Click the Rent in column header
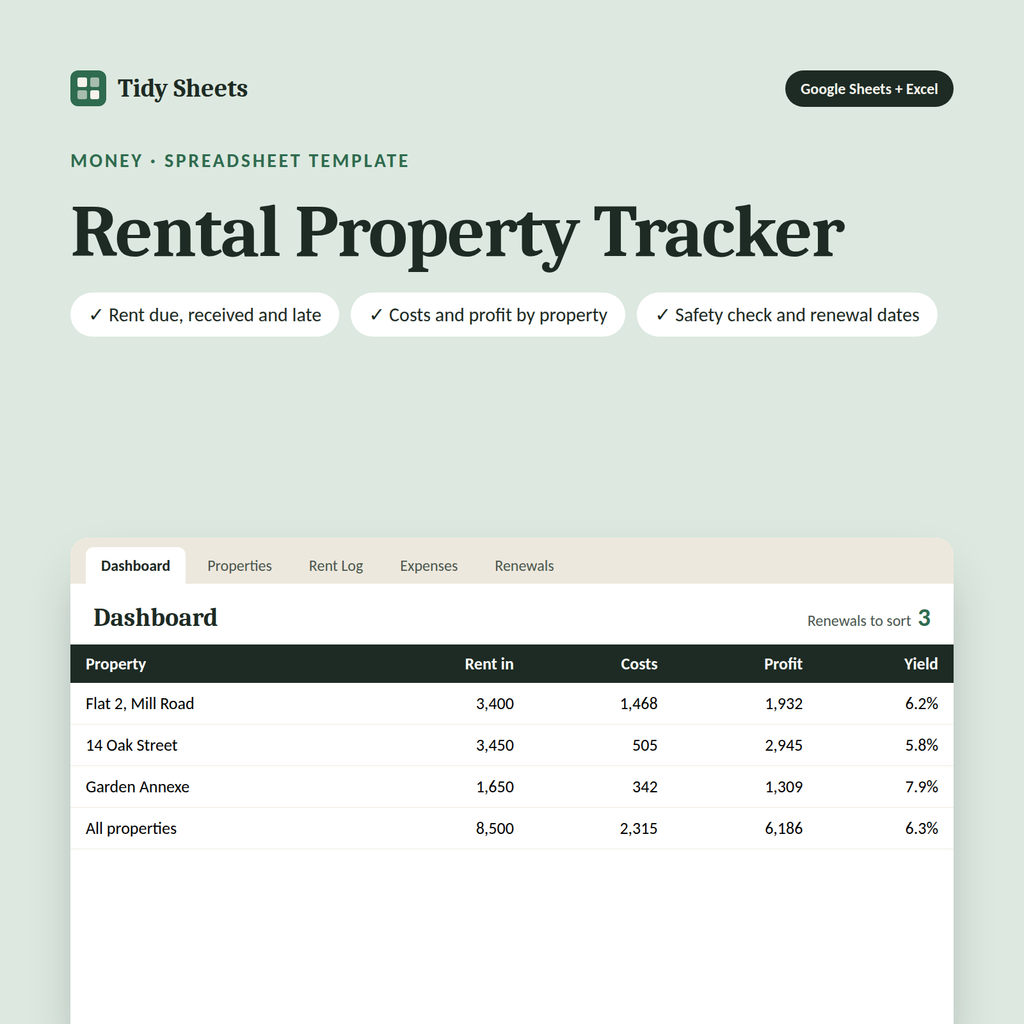Image resolution: width=1024 pixels, height=1024 pixels. [x=489, y=664]
